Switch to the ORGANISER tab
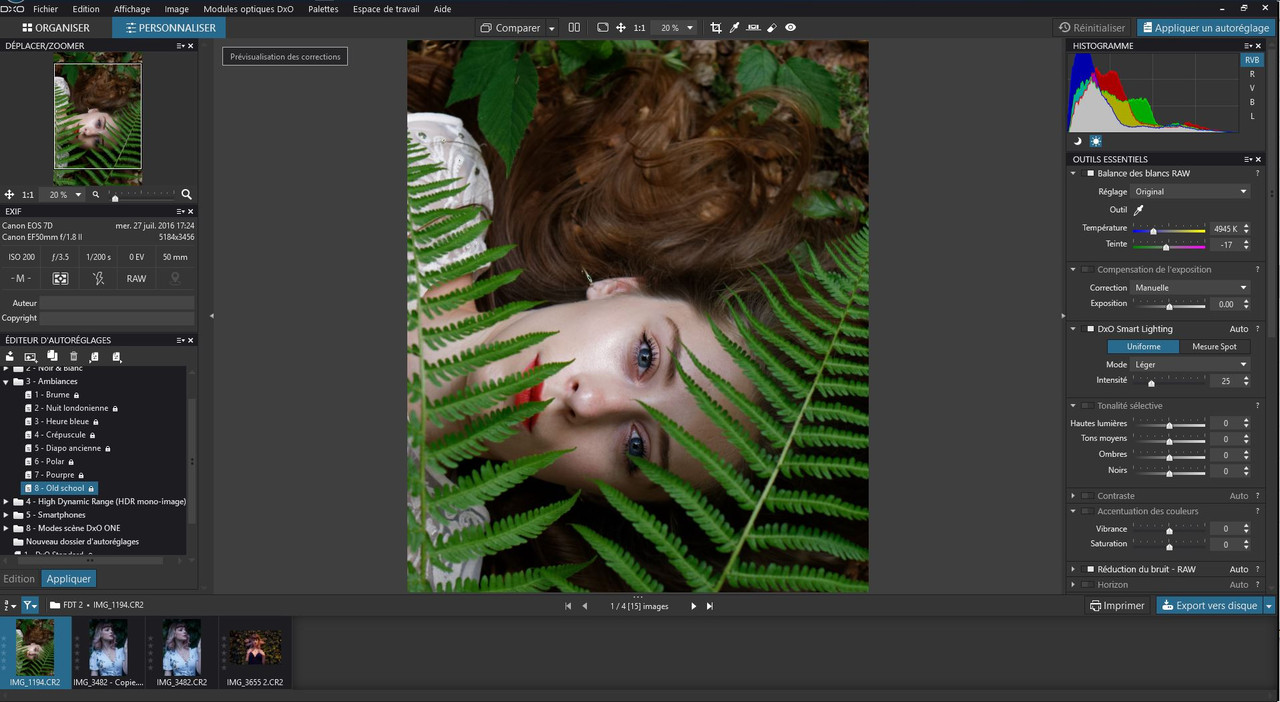The width and height of the screenshot is (1280, 702). (x=56, y=28)
